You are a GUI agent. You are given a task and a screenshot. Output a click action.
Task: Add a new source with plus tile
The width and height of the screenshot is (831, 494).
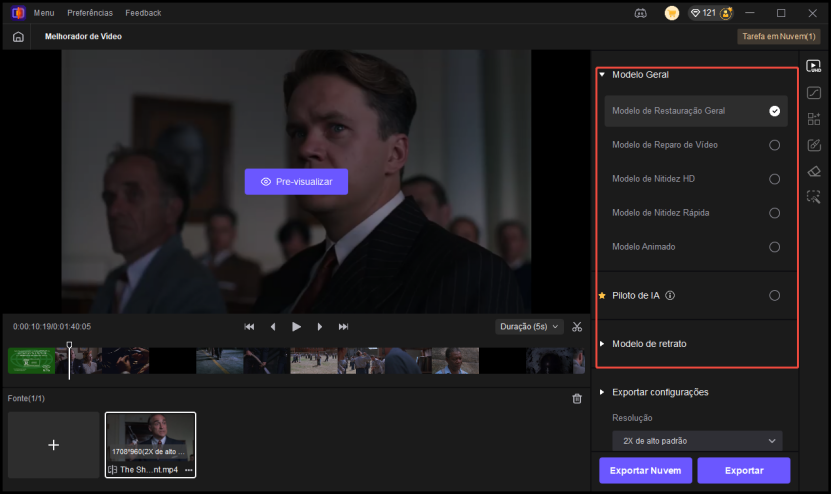[54, 445]
